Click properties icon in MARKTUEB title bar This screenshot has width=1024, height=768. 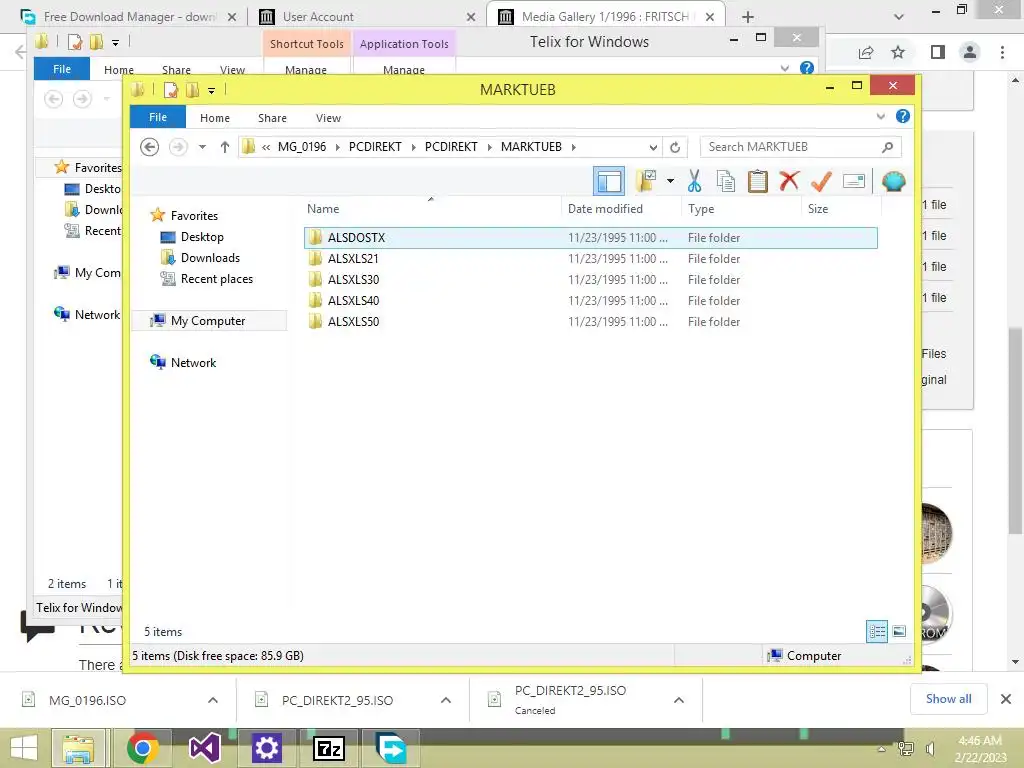click(171, 89)
